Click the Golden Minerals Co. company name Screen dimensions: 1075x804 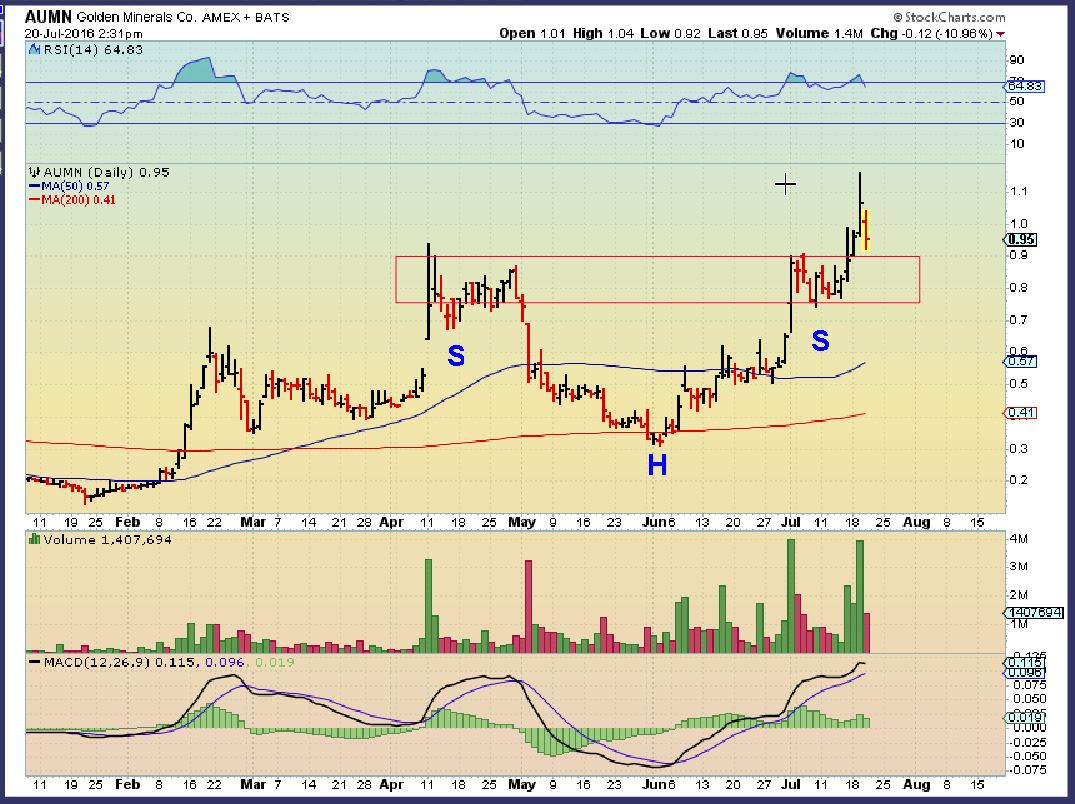pos(136,17)
